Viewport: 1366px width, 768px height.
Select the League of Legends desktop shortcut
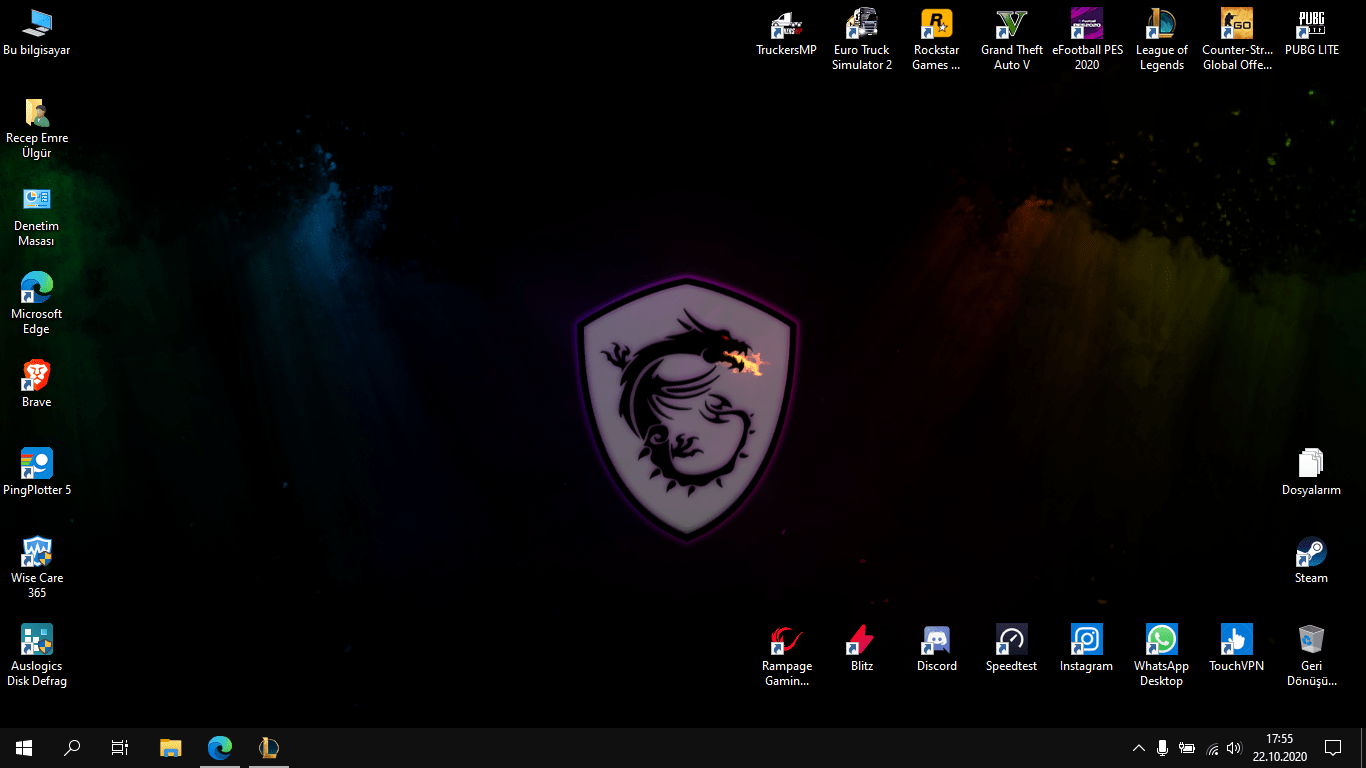(1162, 40)
